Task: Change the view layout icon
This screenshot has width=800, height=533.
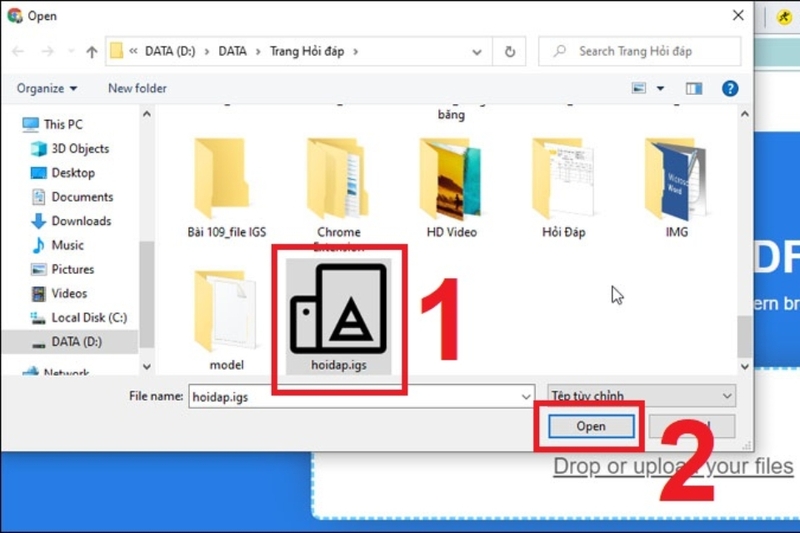Action: point(639,88)
